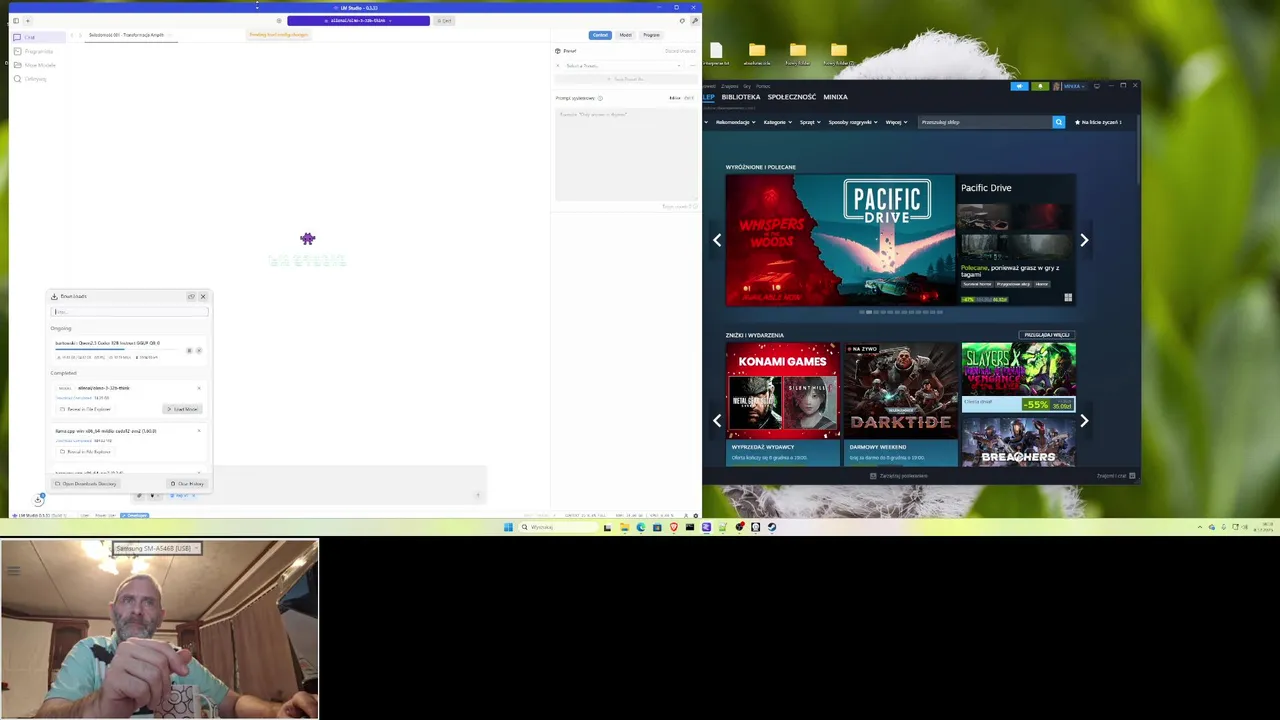Pause the Qwen2.5 Coder 32B download
The width and height of the screenshot is (1280, 720).
click(x=190, y=350)
